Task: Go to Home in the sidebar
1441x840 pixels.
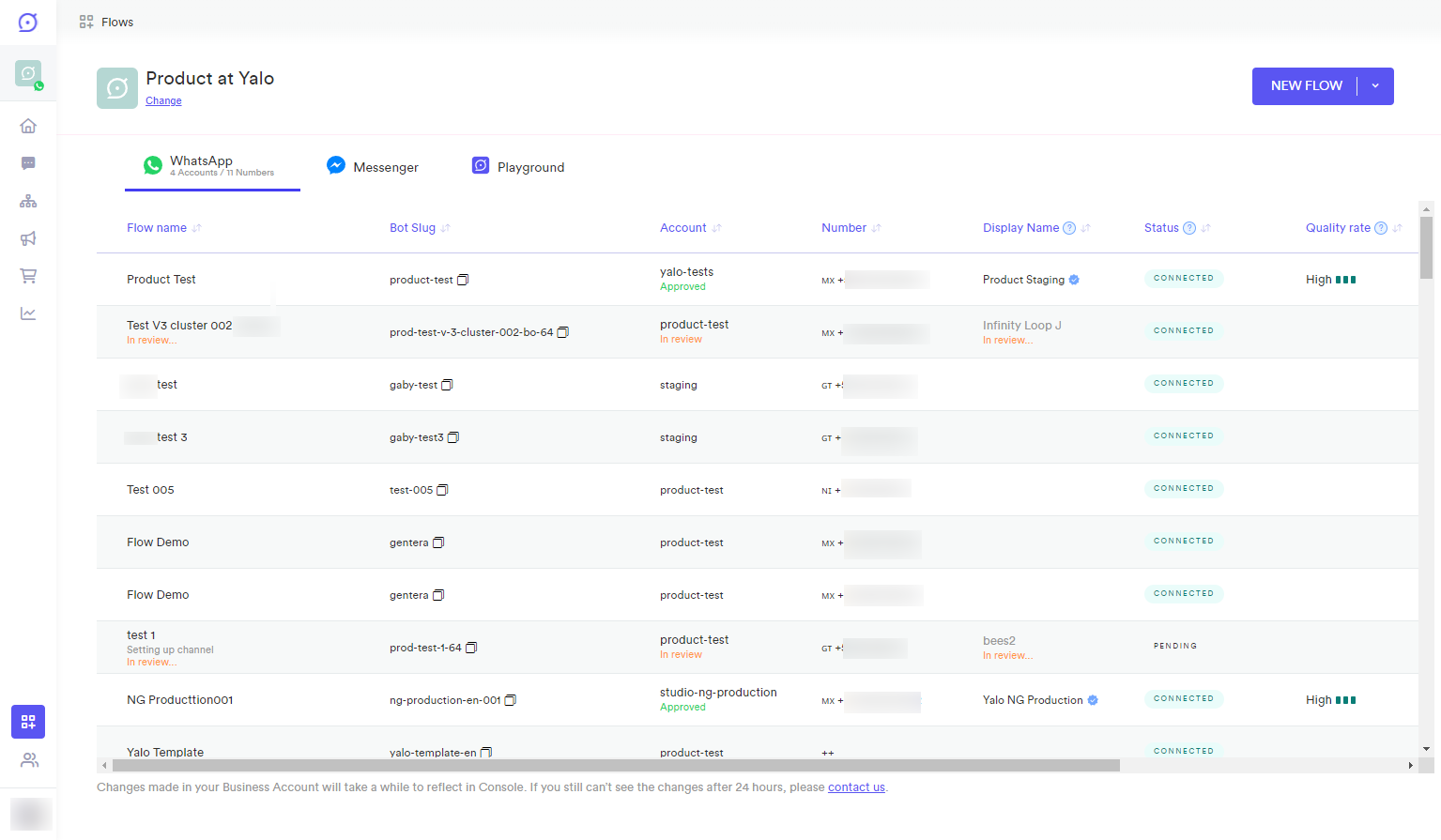Action: [28, 126]
